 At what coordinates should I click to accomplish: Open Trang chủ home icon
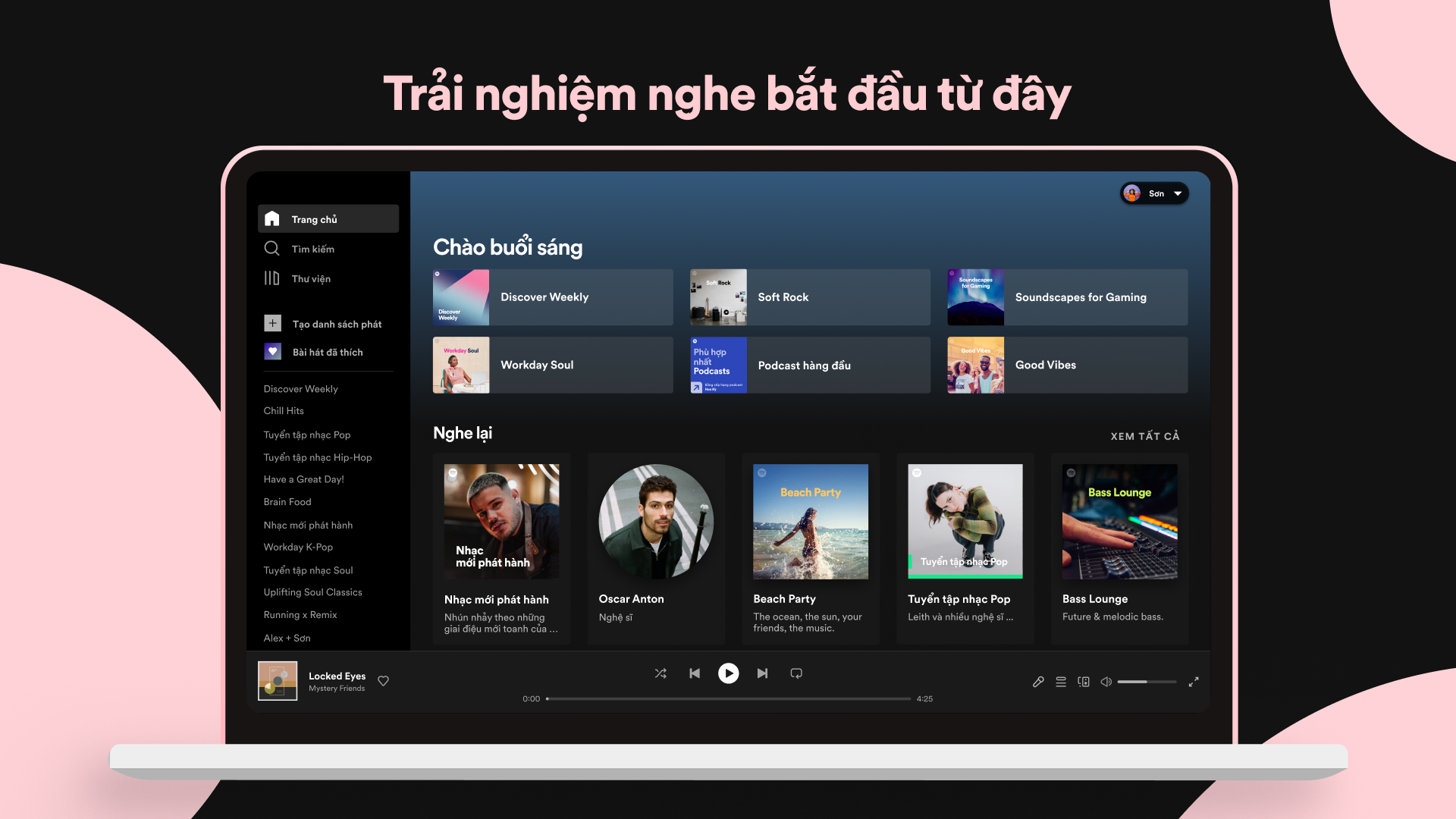271,218
